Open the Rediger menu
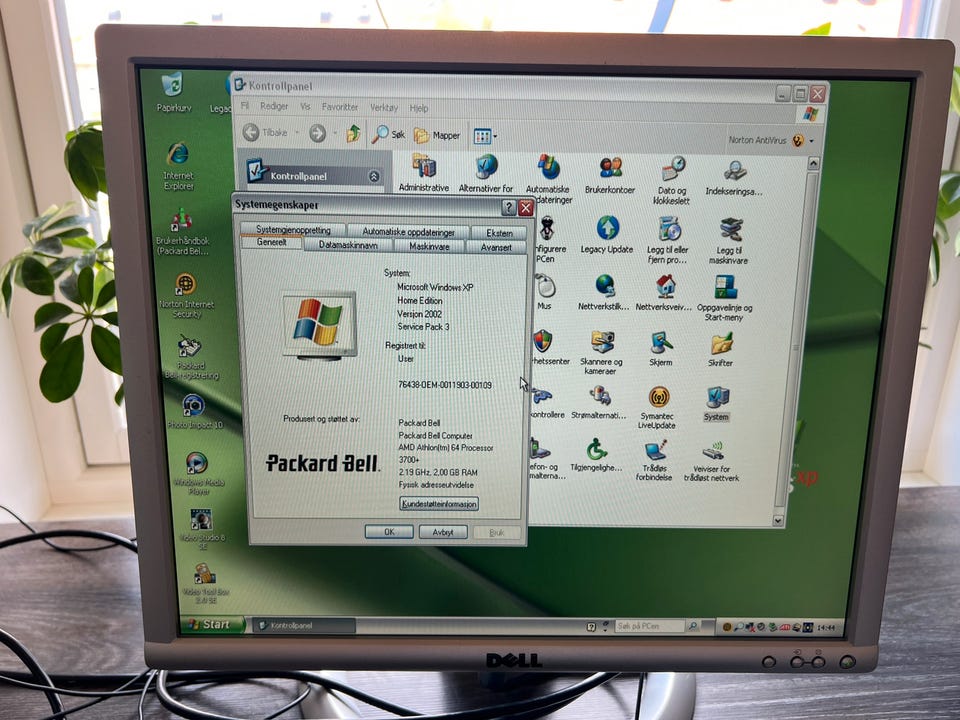 click(x=274, y=106)
